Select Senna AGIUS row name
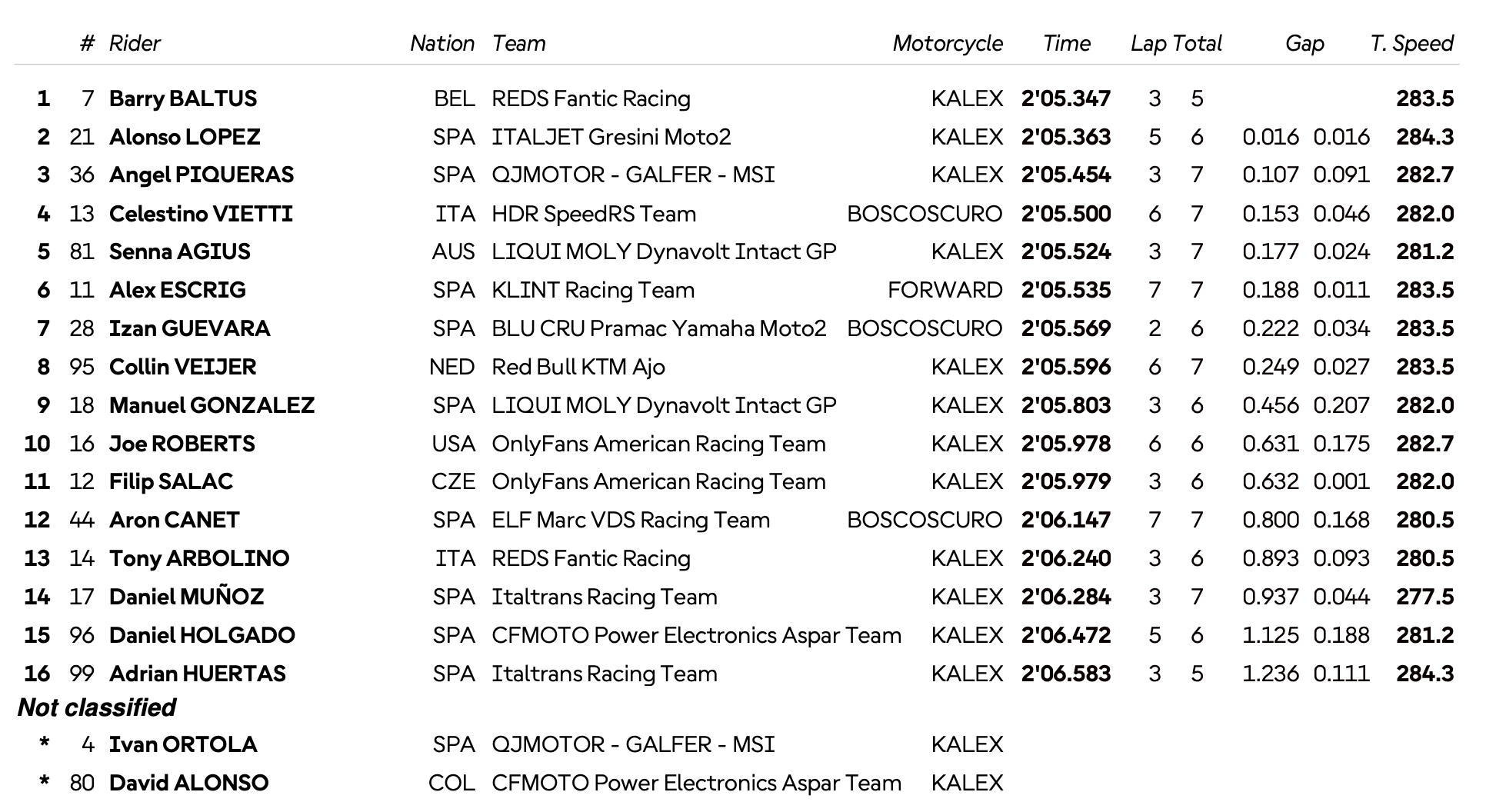The height and width of the screenshot is (812, 1486). click(x=179, y=251)
